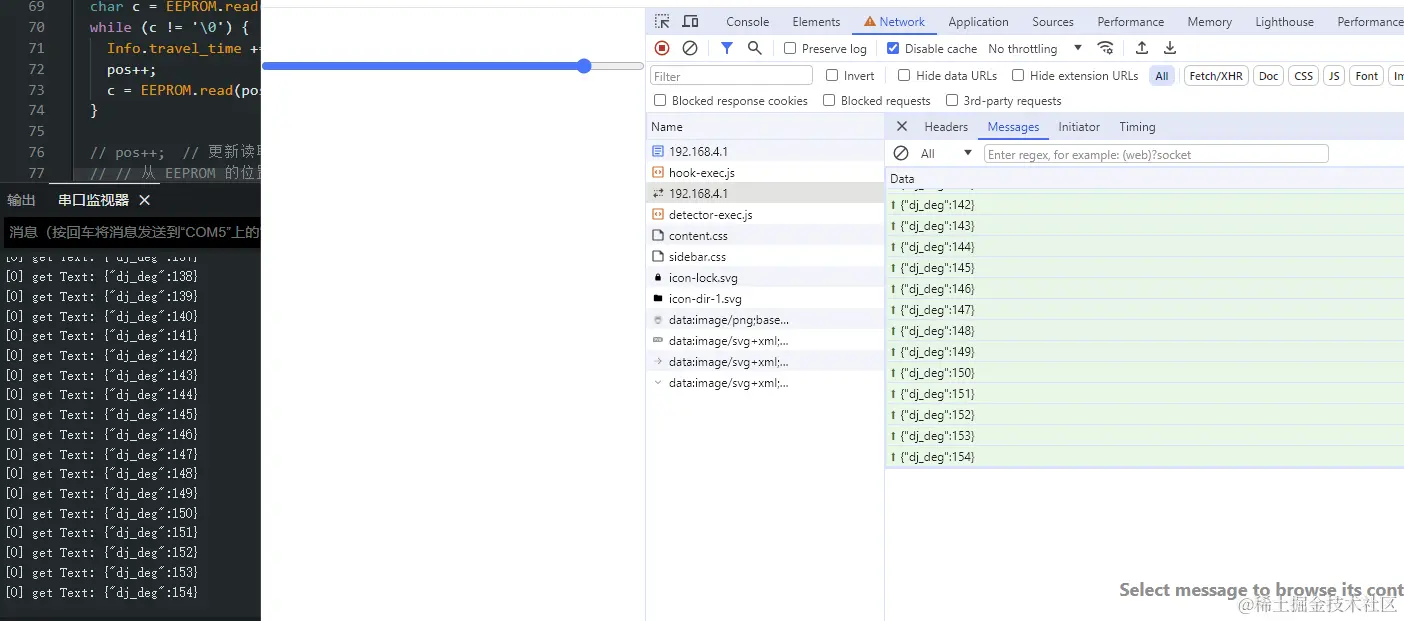
Task: Check Hide data URLs
Action: [904, 75]
